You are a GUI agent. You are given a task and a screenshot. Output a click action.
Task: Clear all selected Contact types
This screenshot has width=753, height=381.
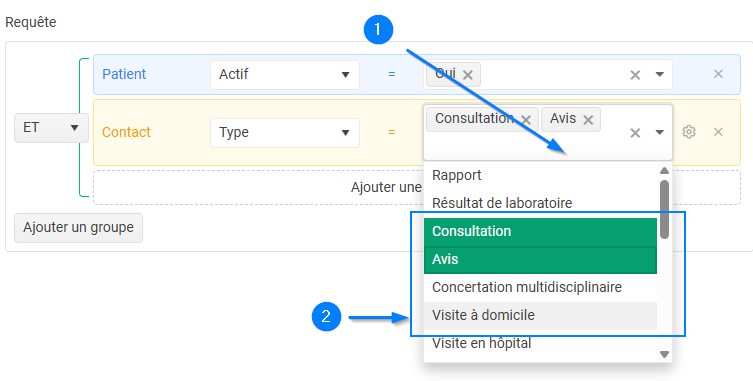pyautogui.click(x=635, y=133)
